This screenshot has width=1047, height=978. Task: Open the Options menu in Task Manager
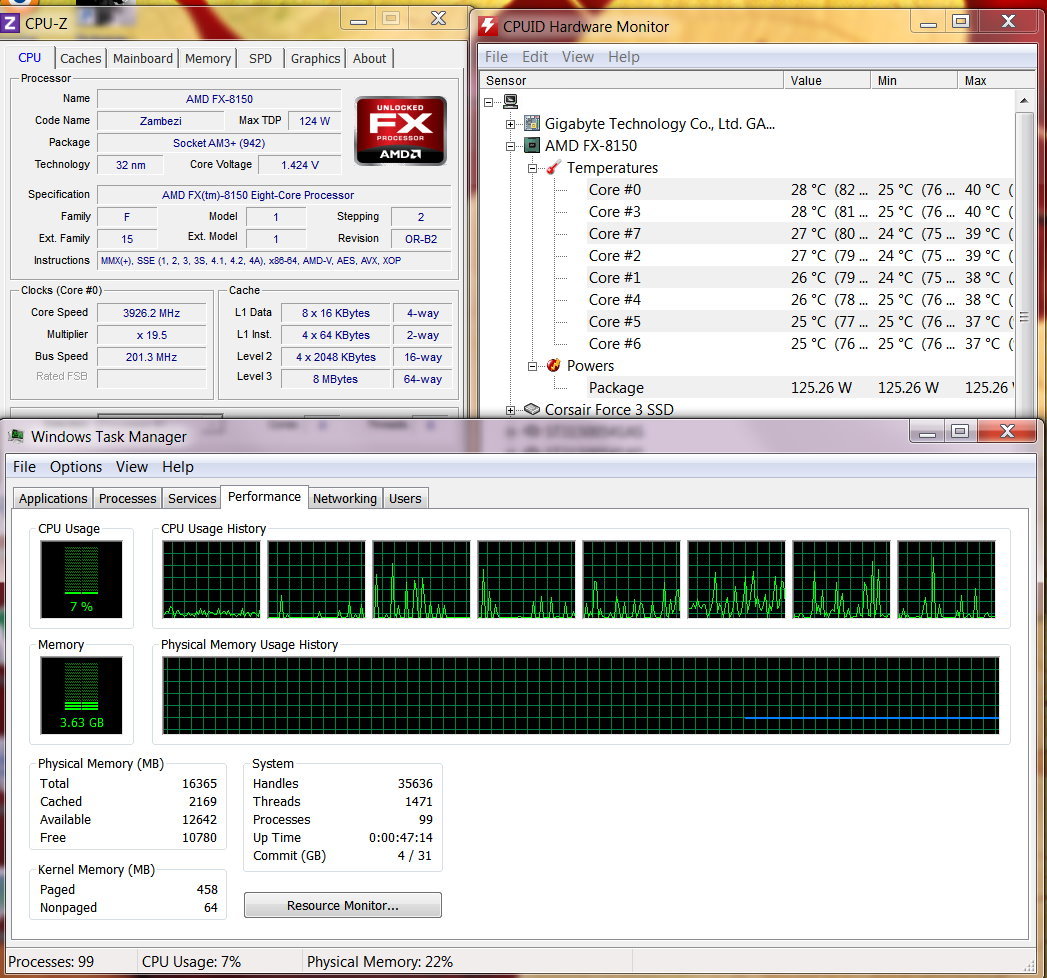[x=76, y=467]
